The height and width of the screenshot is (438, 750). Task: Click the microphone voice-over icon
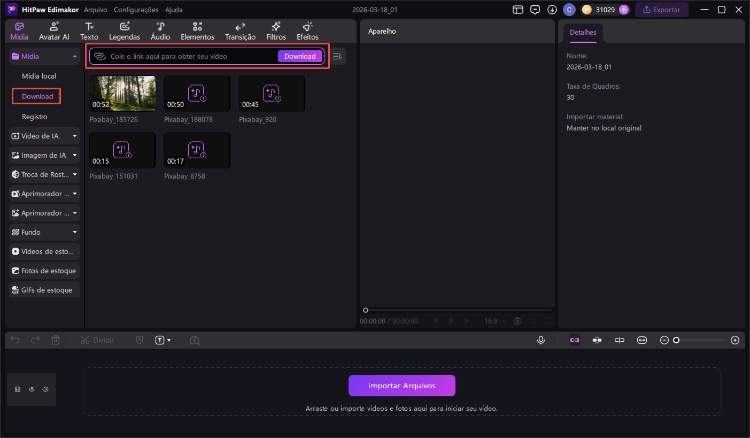point(541,340)
